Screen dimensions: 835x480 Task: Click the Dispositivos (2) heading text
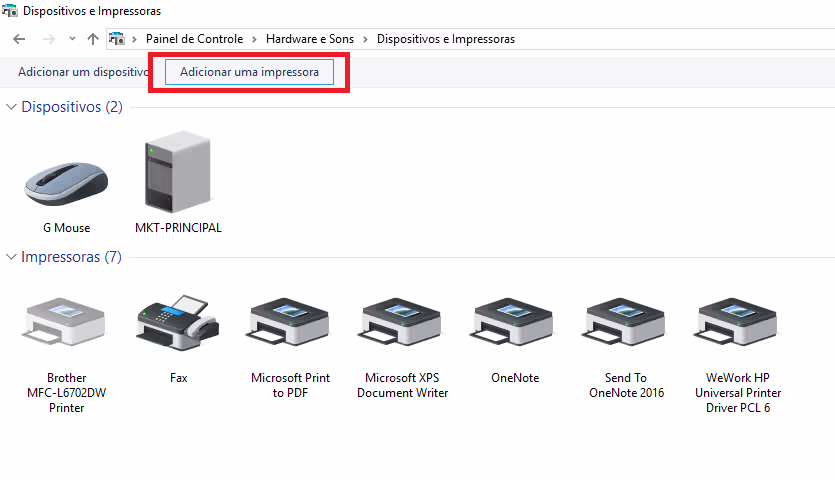point(72,107)
